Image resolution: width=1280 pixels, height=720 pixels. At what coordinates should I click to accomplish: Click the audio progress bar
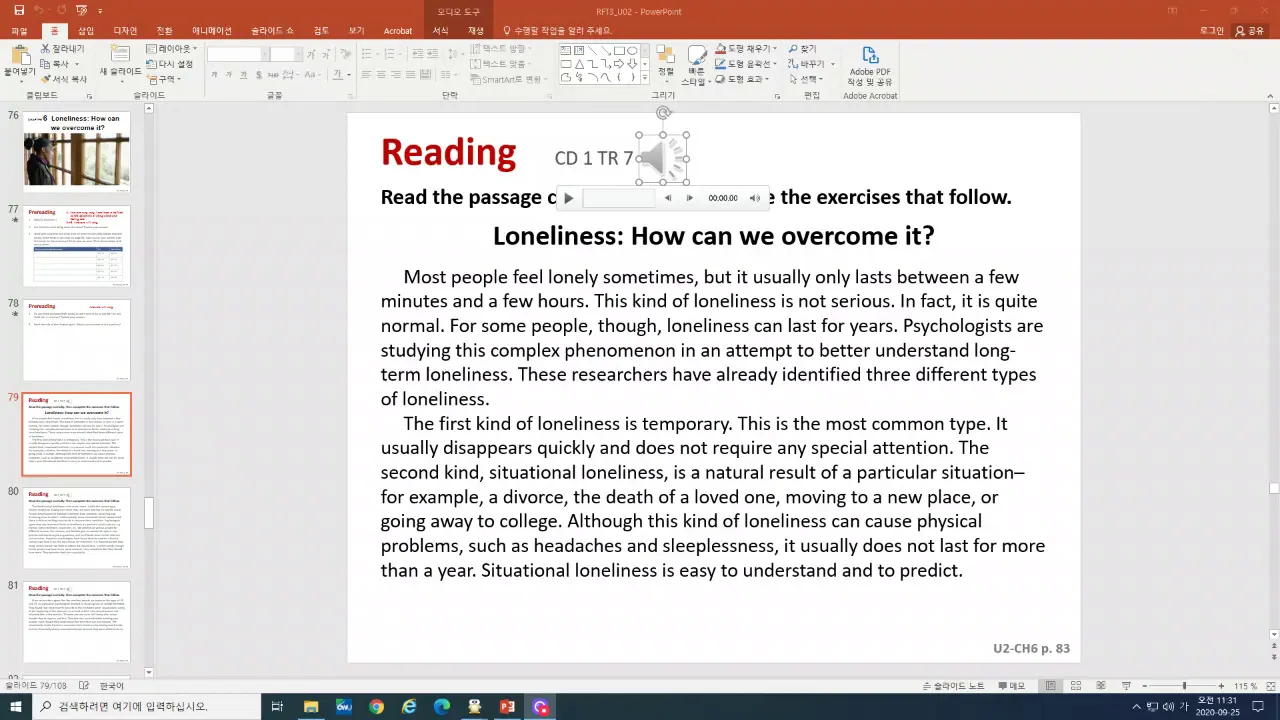(x=619, y=198)
